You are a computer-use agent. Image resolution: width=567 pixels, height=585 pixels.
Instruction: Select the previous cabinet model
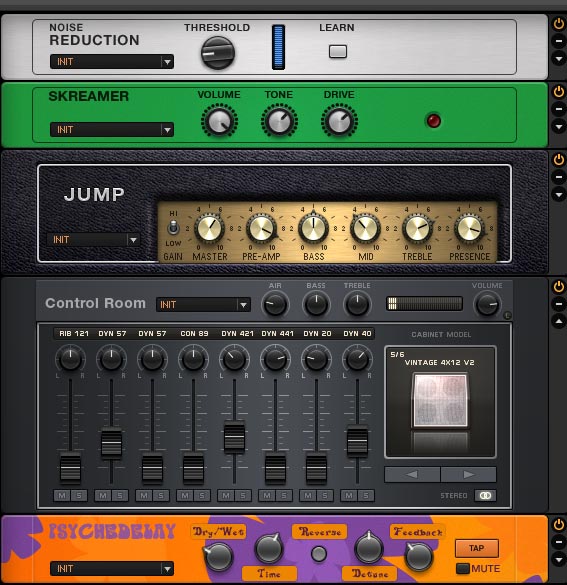point(412,475)
